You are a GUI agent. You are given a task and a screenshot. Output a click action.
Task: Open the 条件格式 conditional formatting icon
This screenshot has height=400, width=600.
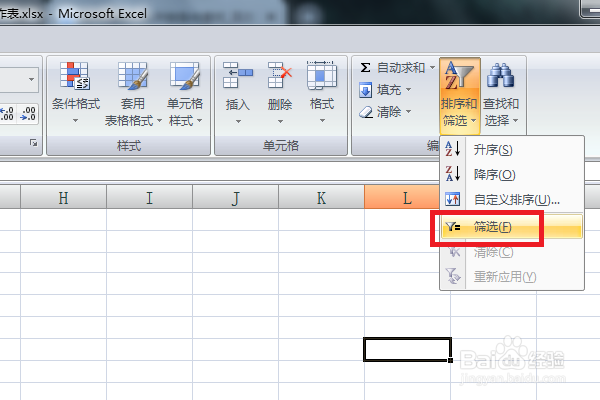tap(75, 76)
